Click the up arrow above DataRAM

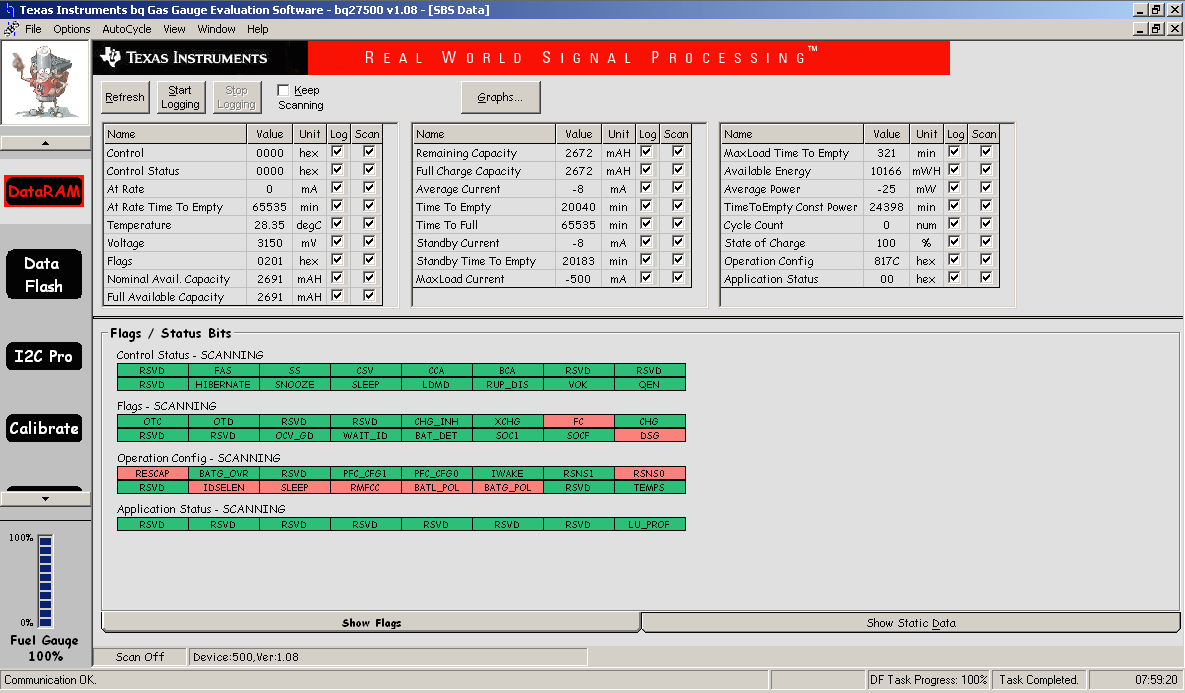point(45,143)
